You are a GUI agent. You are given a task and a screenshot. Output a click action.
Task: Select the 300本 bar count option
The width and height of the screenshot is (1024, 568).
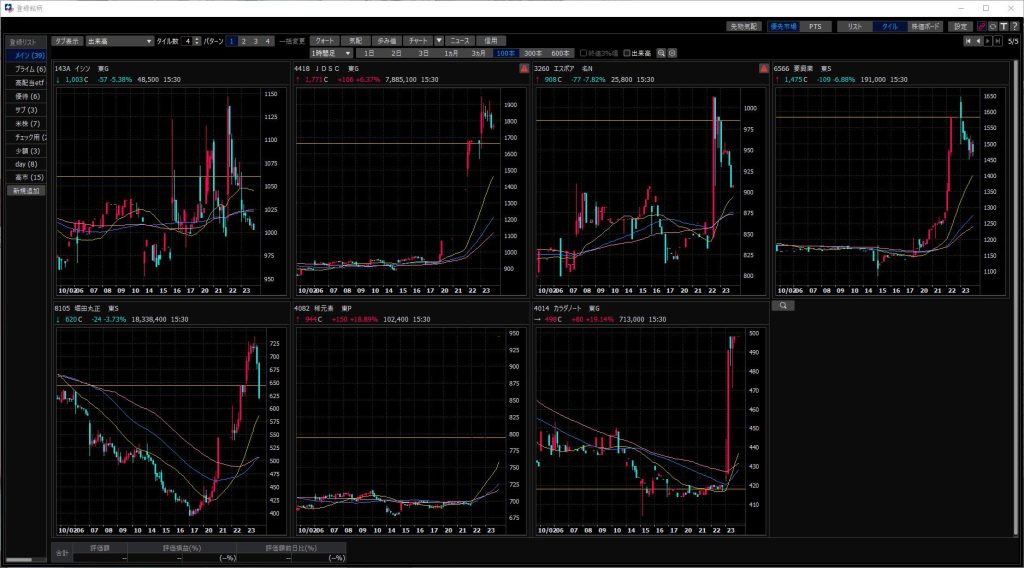[x=533, y=53]
